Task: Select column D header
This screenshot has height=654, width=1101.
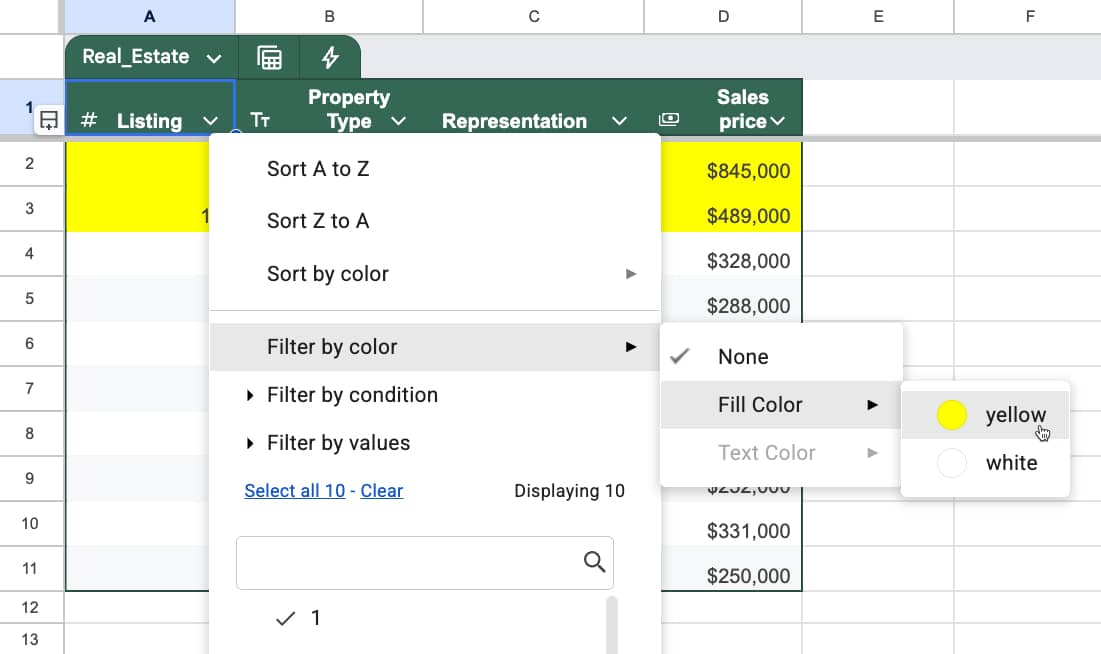Action: 723,16
